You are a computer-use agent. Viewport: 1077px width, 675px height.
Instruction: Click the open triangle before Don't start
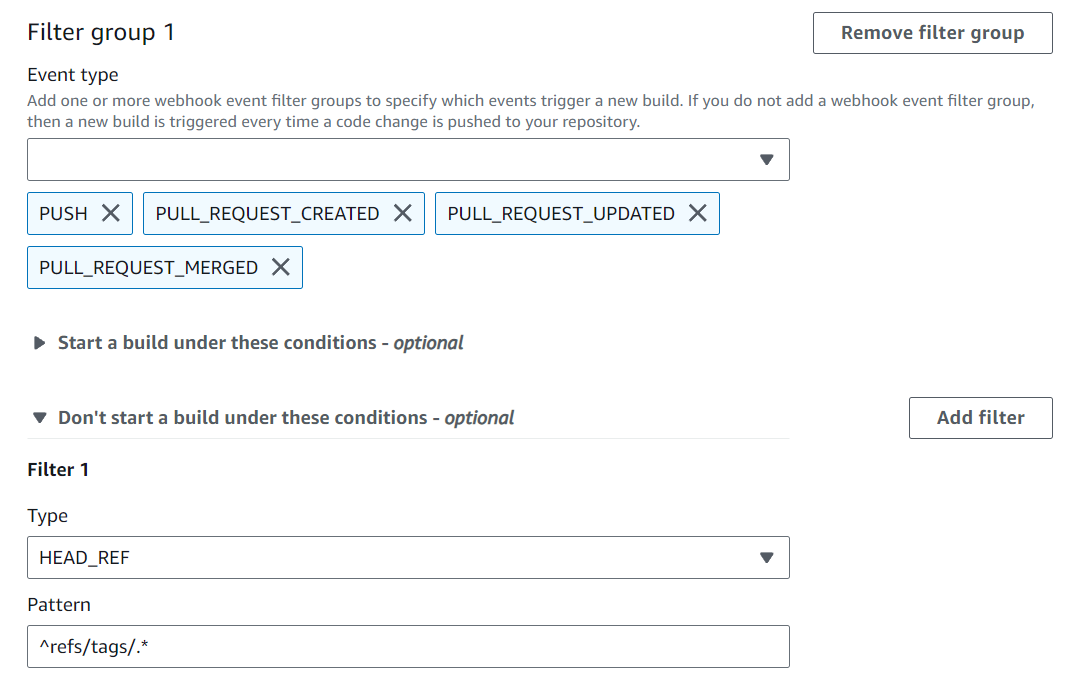(x=37, y=418)
